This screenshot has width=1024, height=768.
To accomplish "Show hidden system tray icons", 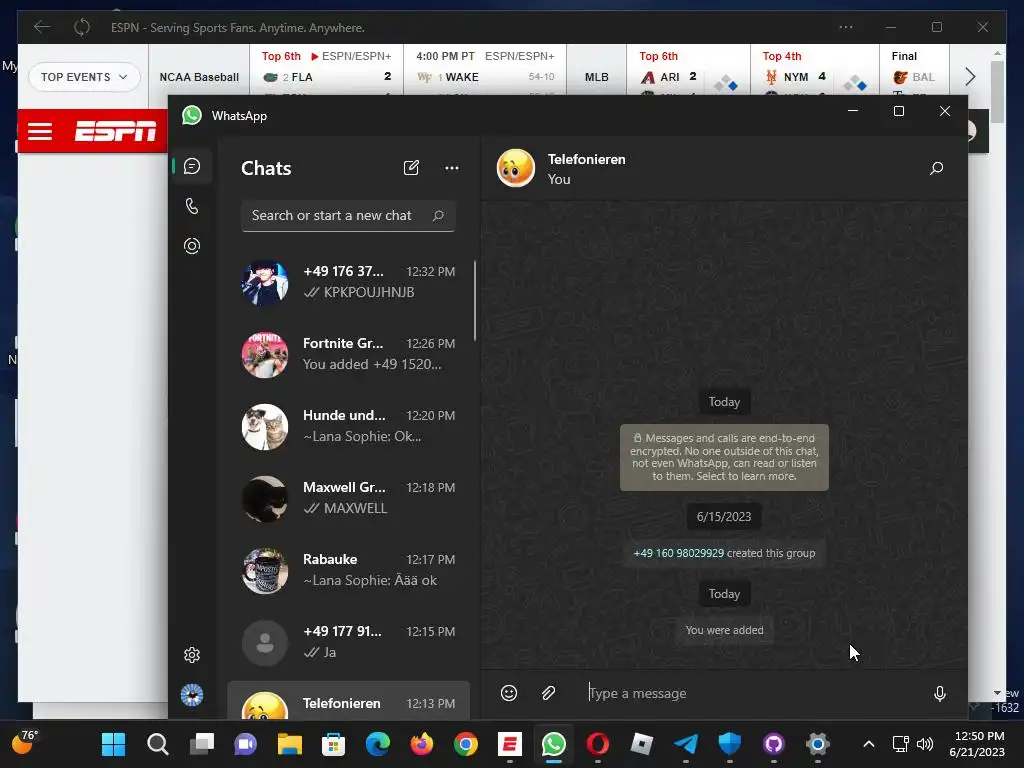I will pyautogui.click(x=869, y=744).
